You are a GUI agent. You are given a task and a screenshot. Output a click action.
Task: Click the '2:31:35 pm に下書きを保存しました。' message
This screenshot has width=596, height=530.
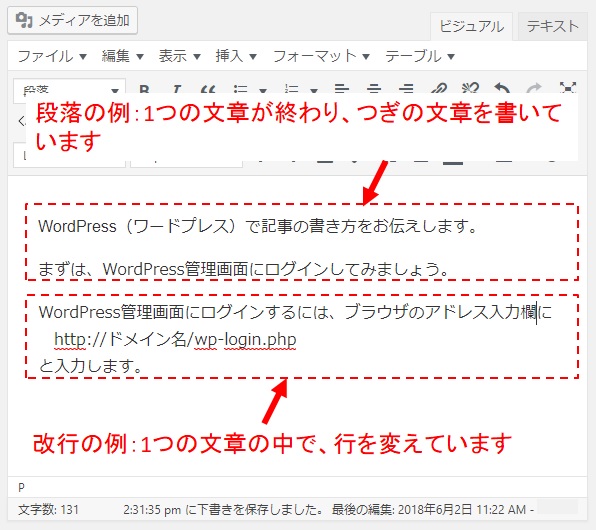click(223, 509)
